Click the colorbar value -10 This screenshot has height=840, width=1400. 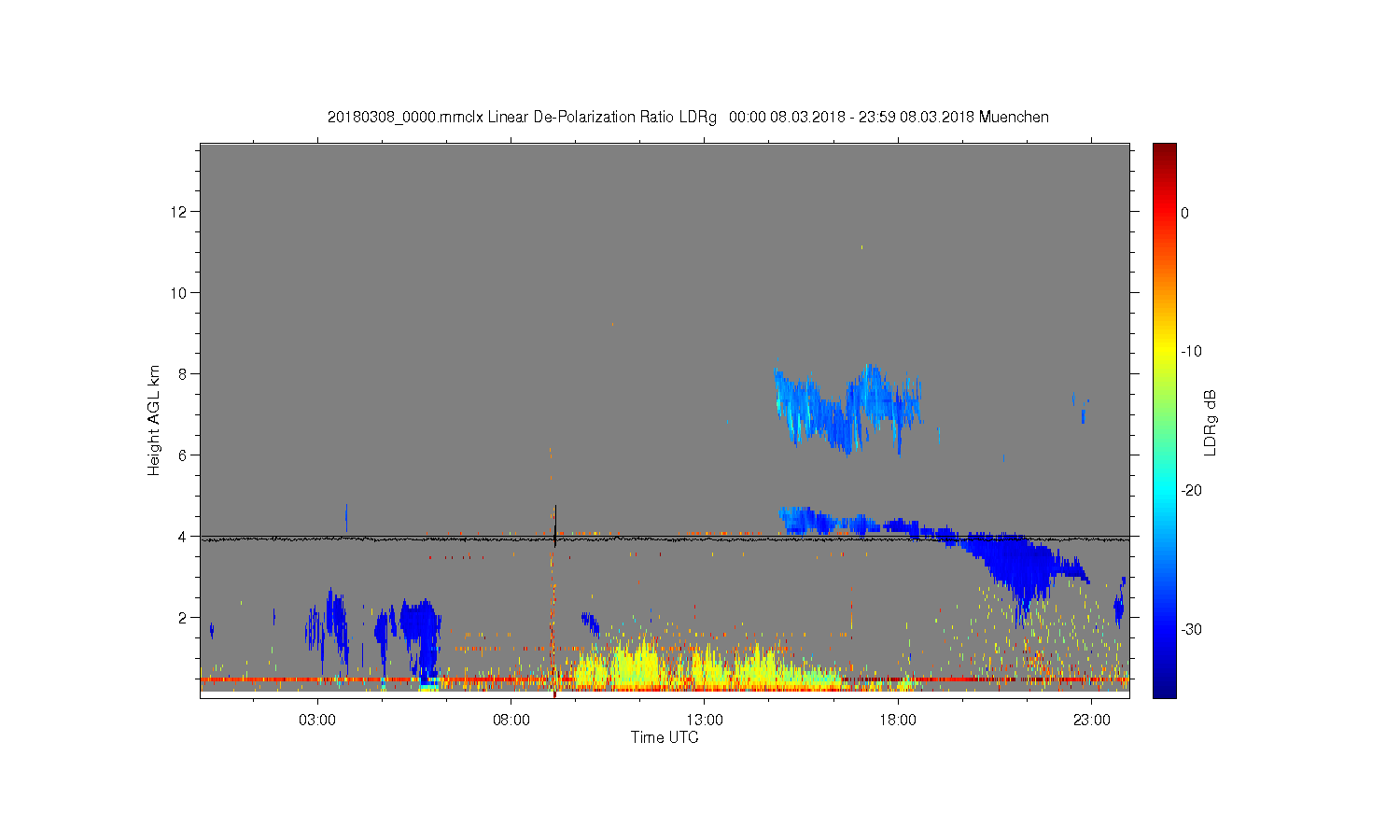point(1191,352)
